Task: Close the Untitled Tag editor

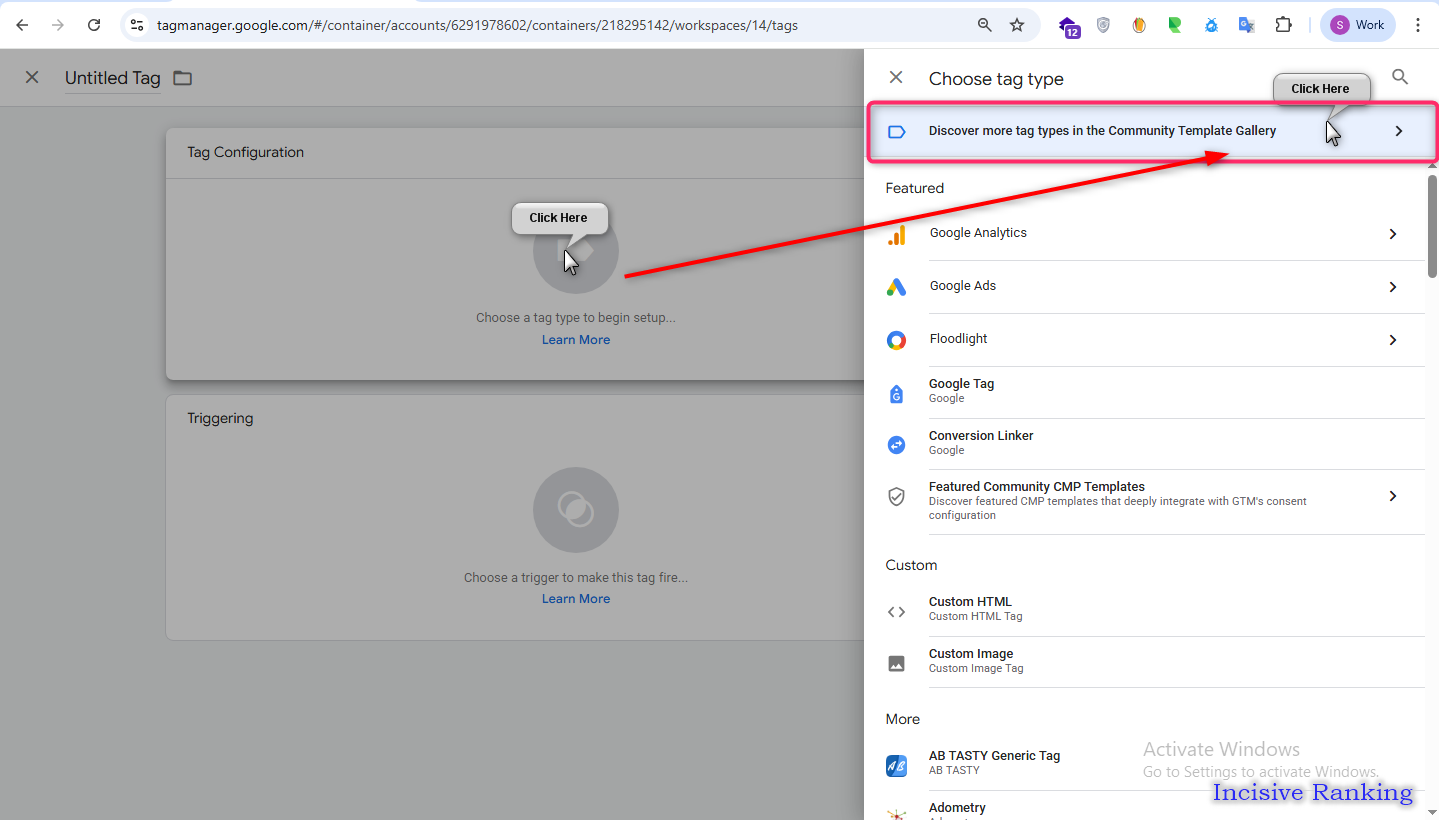Action: click(x=32, y=77)
